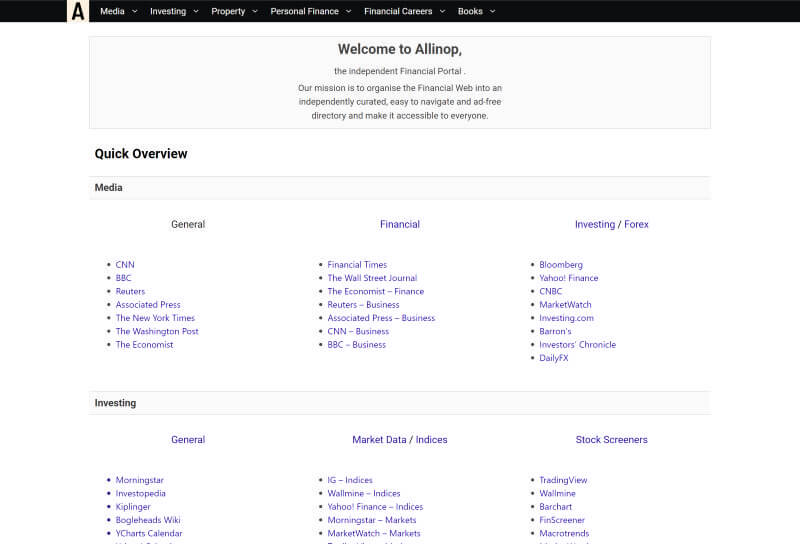Open the BBC – Business link

357,344
